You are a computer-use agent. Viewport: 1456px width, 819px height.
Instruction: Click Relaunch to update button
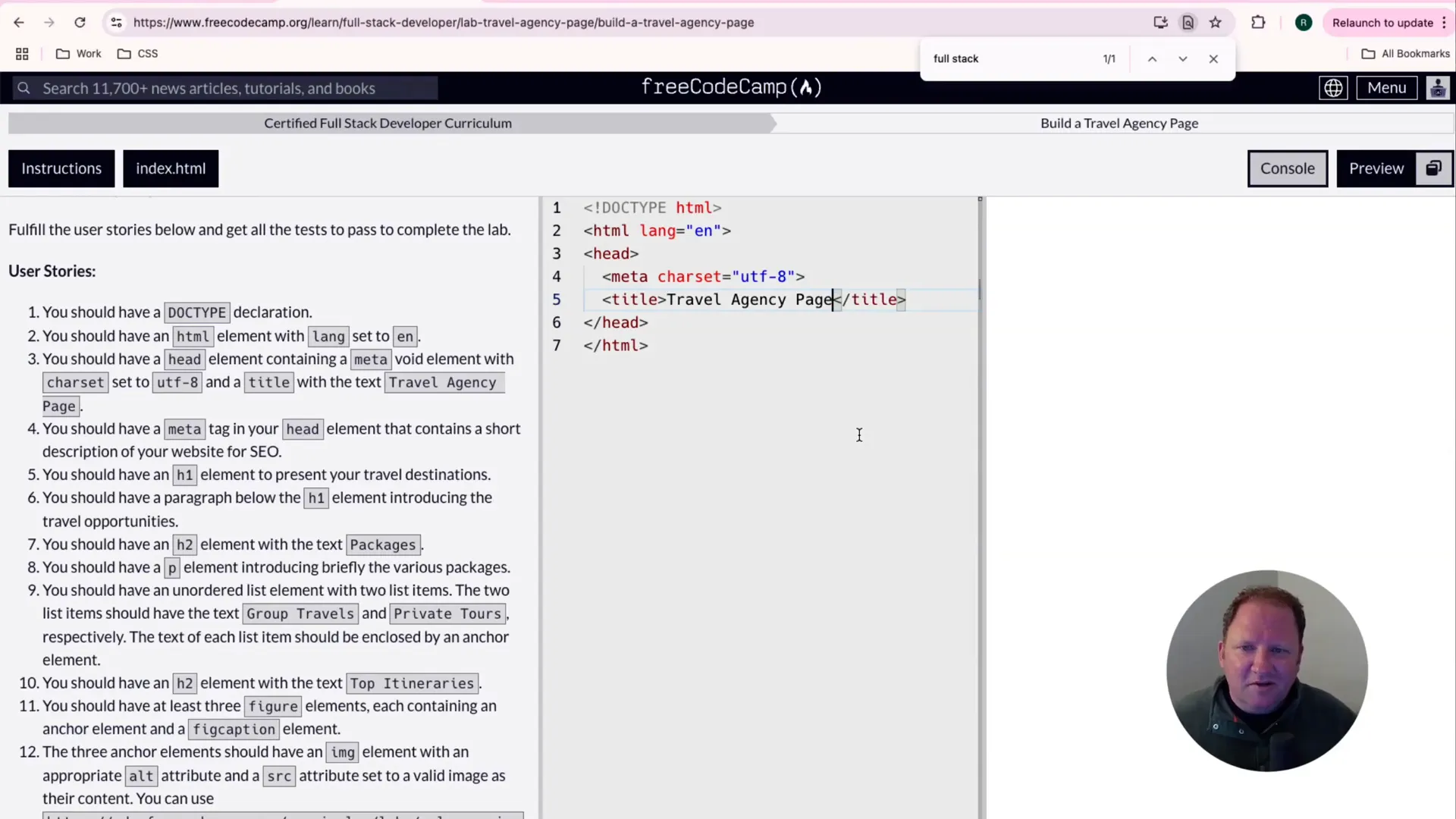1382,23
